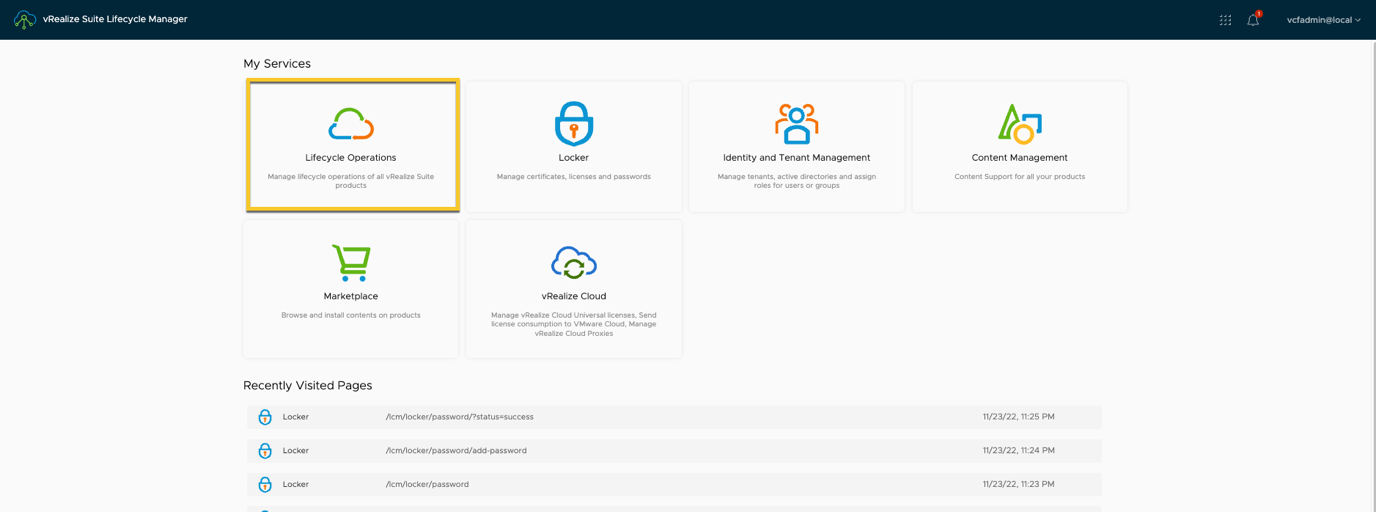Viewport: 1376px width, 512px height.
Task: Click the vRealize Suite Lifecycle Manager logo icon
Action: coord(25,19)
